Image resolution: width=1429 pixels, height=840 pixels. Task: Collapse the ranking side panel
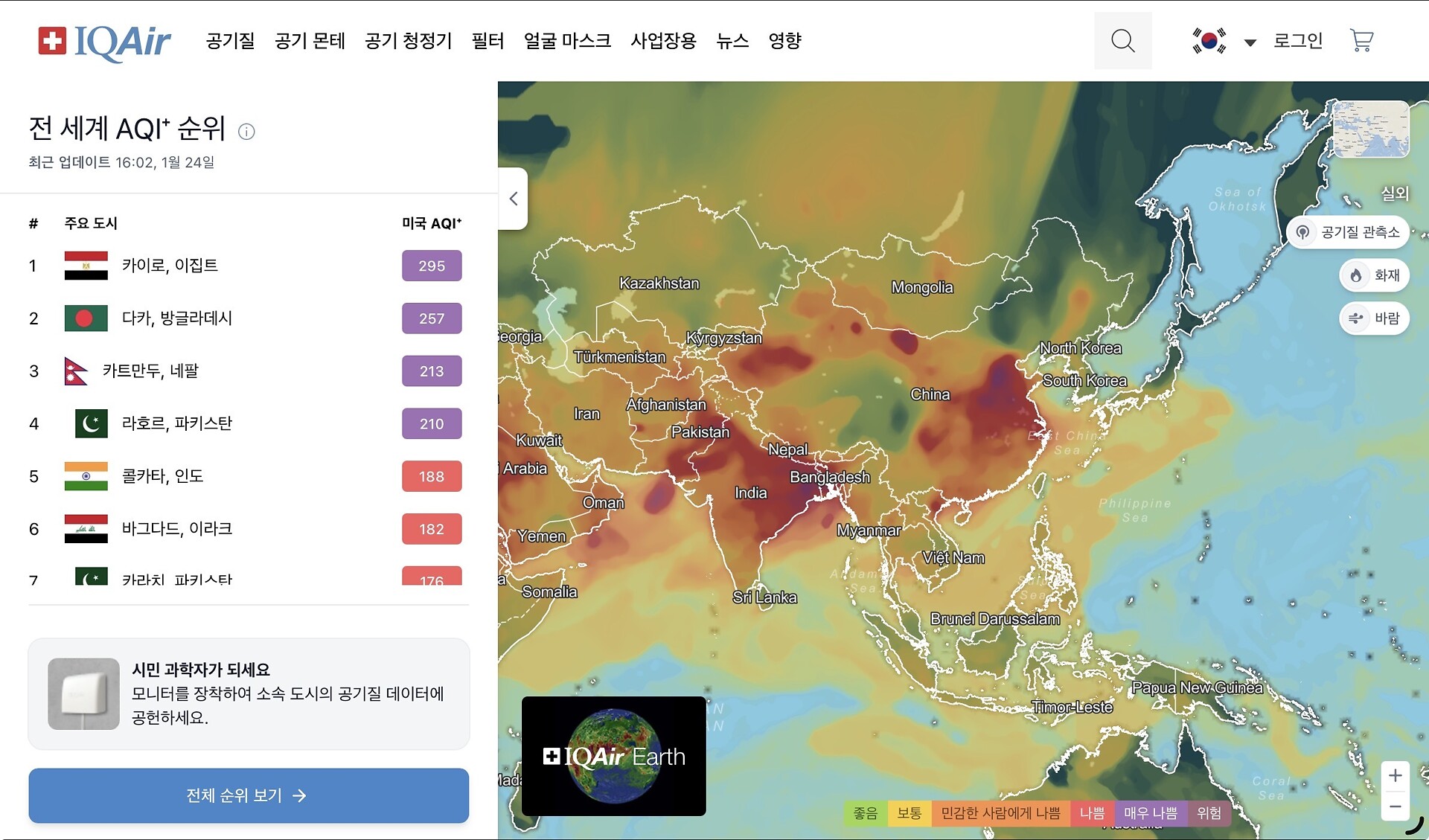[x=513, y=199]
